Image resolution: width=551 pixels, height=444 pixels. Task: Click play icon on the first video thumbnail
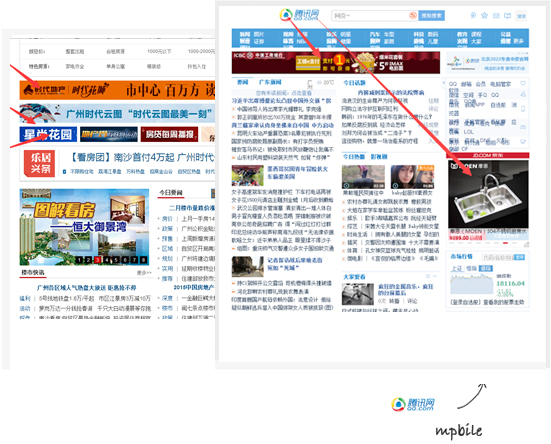click(x=346, y=185)
